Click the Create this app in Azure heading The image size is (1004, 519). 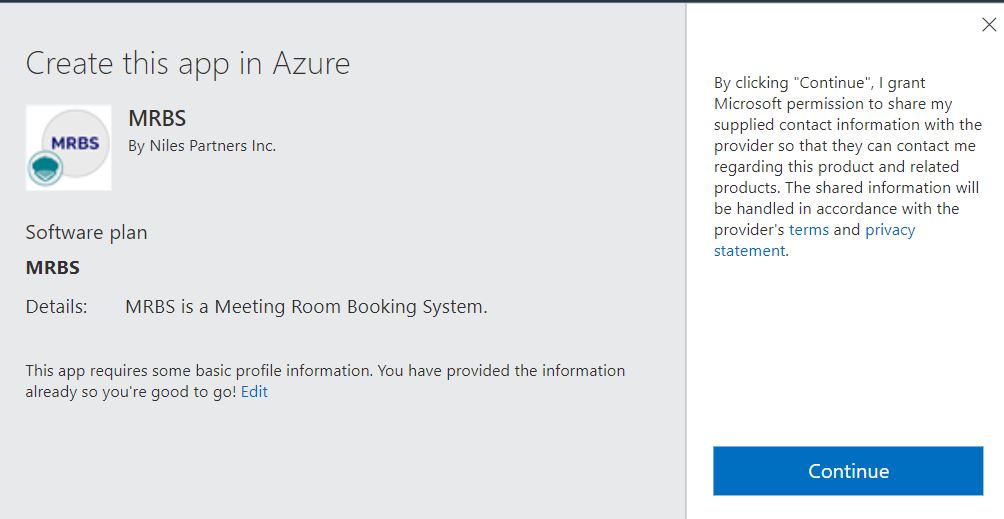(x=188, y=64)
